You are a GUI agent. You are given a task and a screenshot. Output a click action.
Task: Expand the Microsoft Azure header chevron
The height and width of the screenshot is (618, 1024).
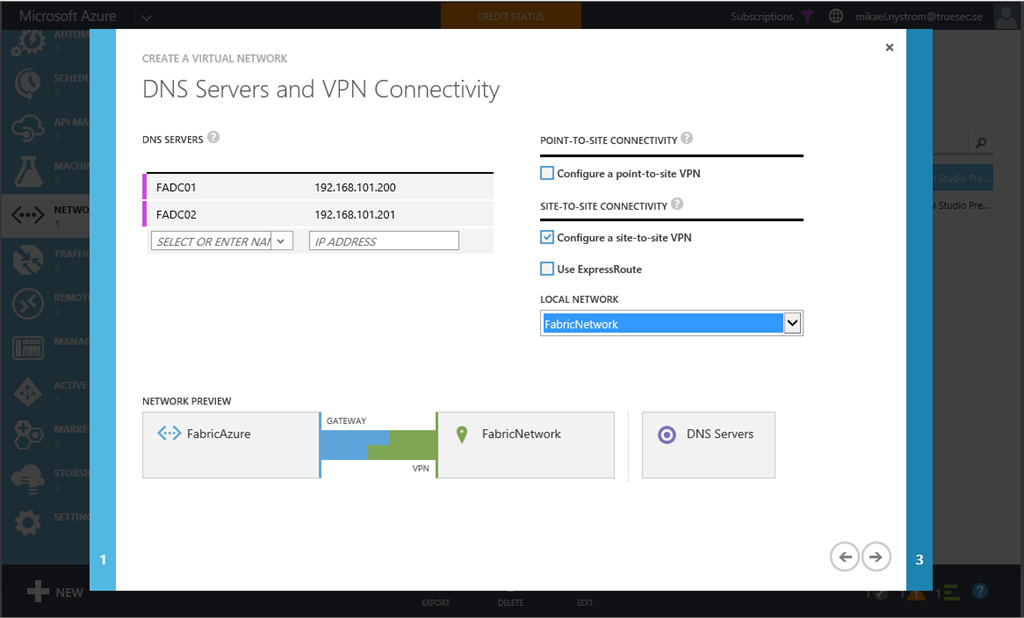[147, 16]
